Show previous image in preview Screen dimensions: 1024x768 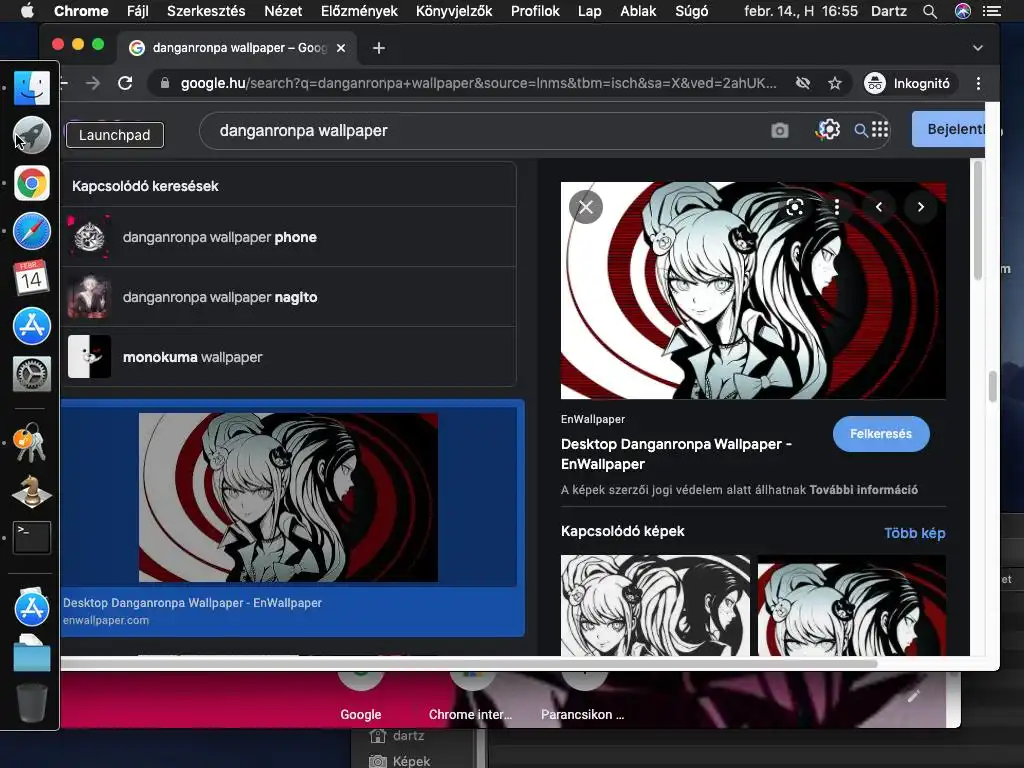click(879, 207)
